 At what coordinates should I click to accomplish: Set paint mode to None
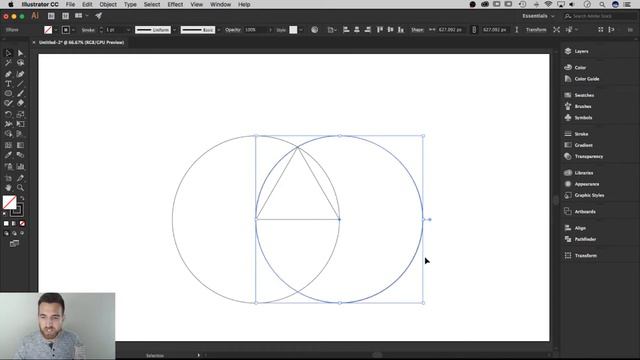(x=22, y=223)
